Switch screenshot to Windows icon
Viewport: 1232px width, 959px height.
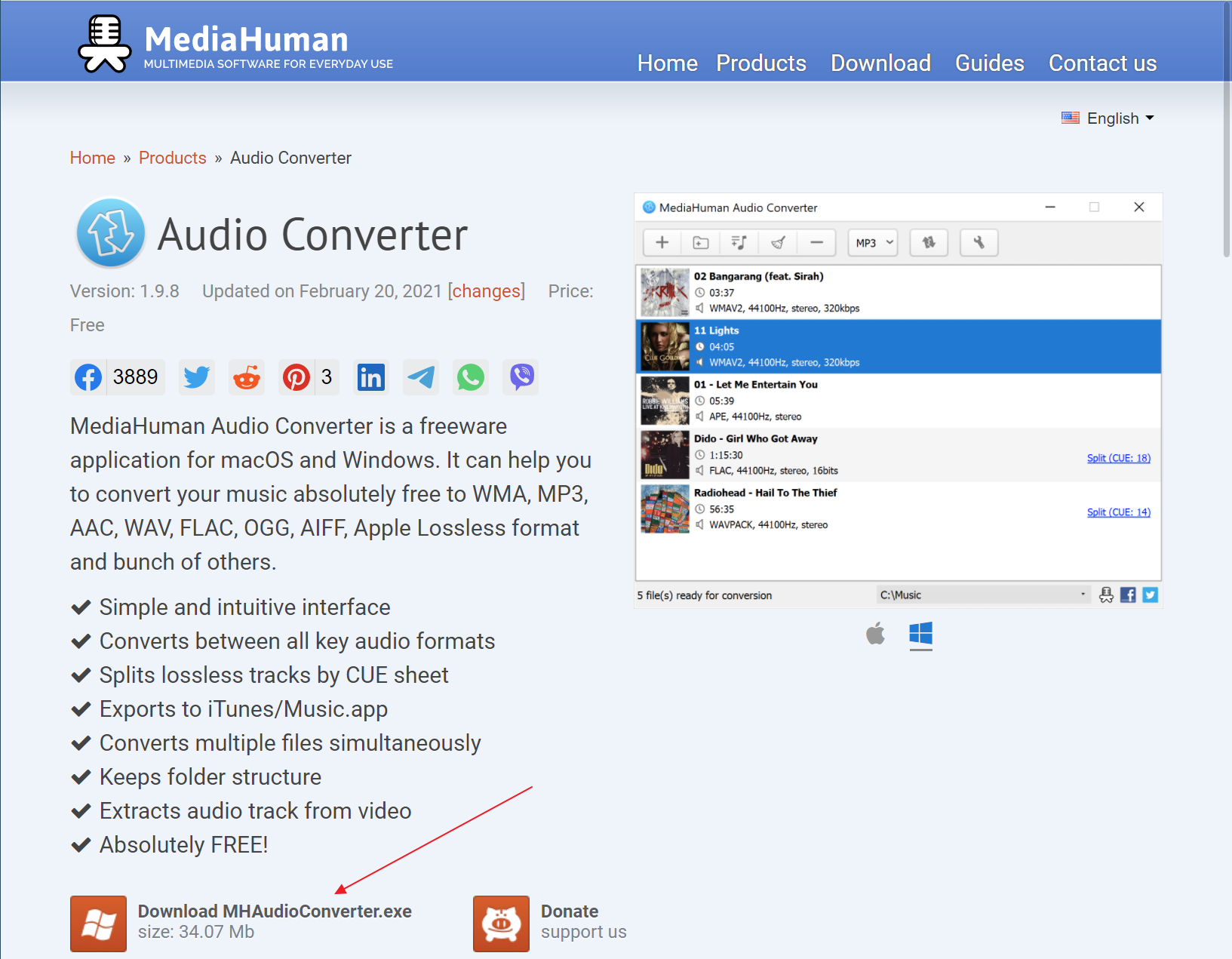(x=920, y=634)
